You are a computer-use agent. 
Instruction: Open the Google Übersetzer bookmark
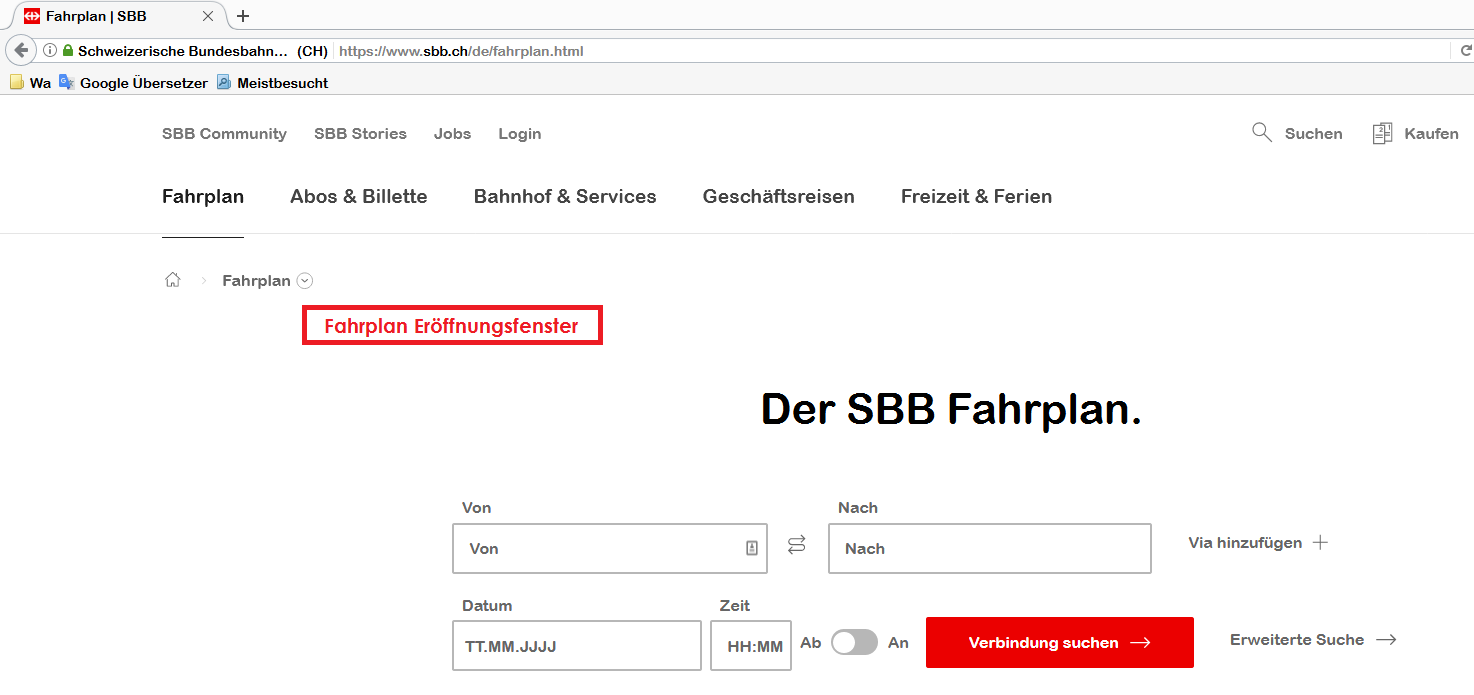click(133, 83)
